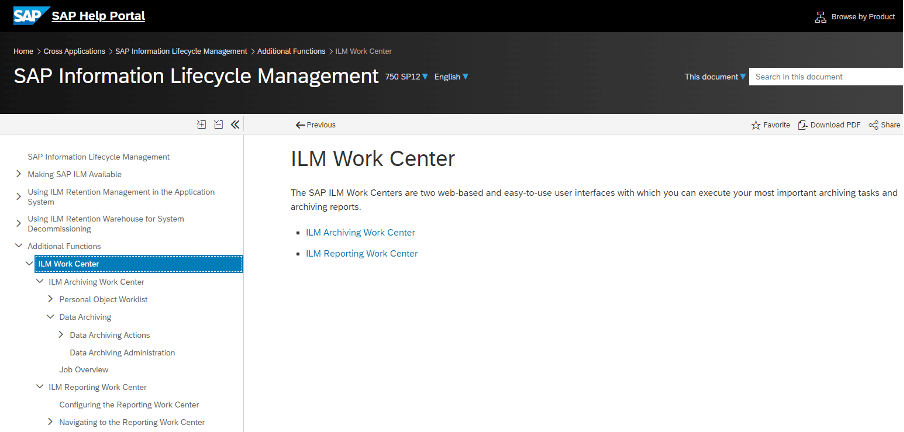
Task: Select Job Overview tree item
Action: 84,369
